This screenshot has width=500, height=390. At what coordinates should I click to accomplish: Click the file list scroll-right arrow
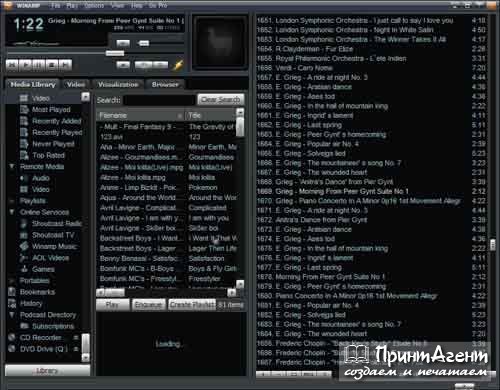[x=231, y=293]
